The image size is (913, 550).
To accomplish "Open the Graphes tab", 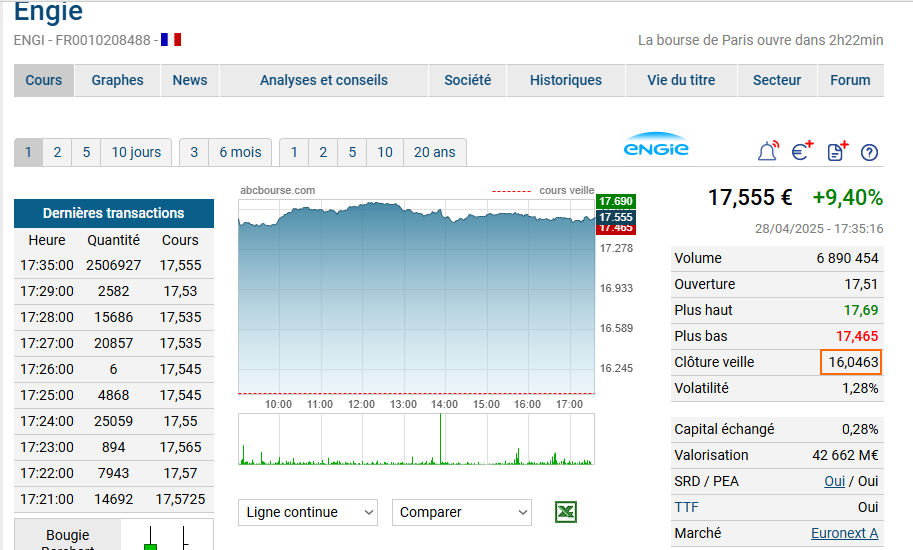I will pos(117,80).
